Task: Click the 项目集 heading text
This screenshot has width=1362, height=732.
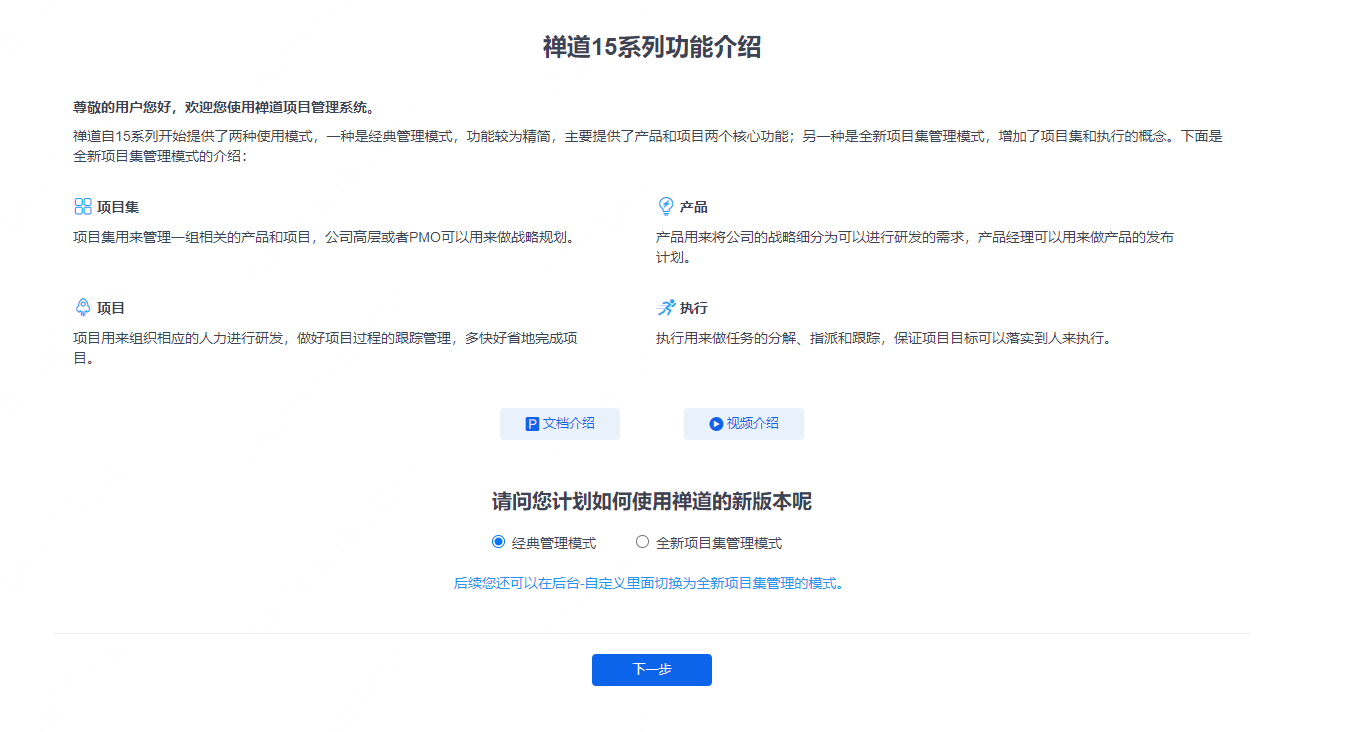Action: [118, 207]
